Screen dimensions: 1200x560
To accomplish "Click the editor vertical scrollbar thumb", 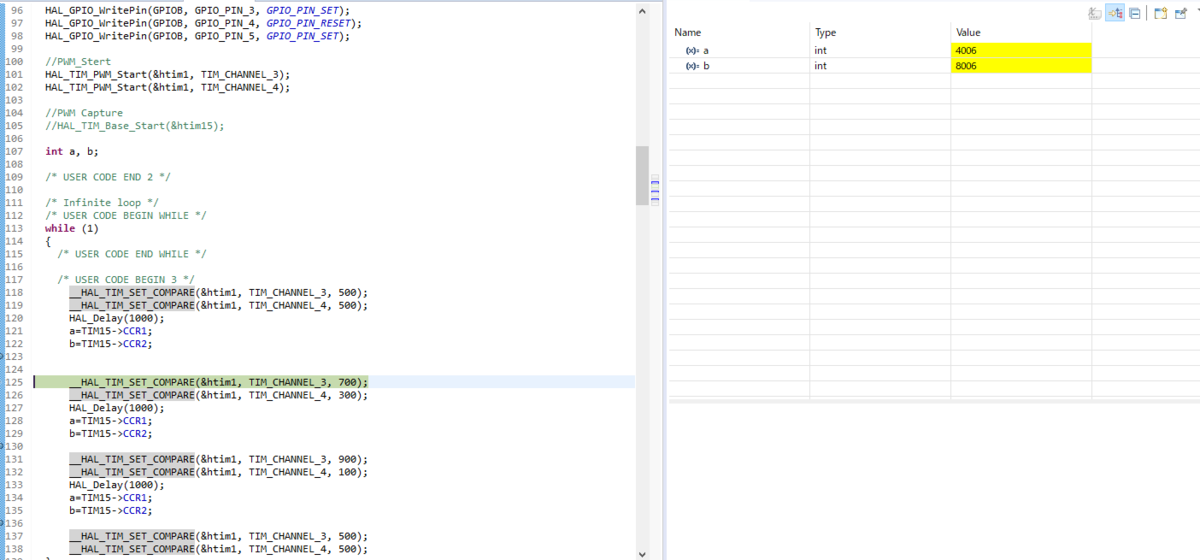I will coord(642,175).
